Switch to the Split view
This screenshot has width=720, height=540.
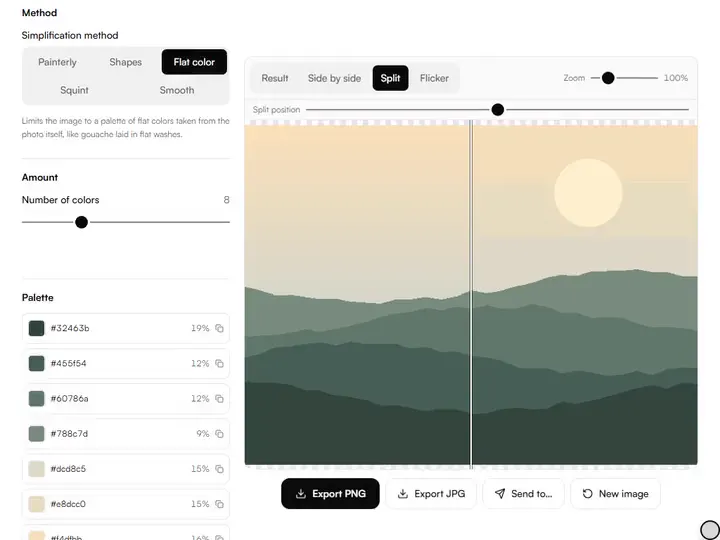coord(390,78)
